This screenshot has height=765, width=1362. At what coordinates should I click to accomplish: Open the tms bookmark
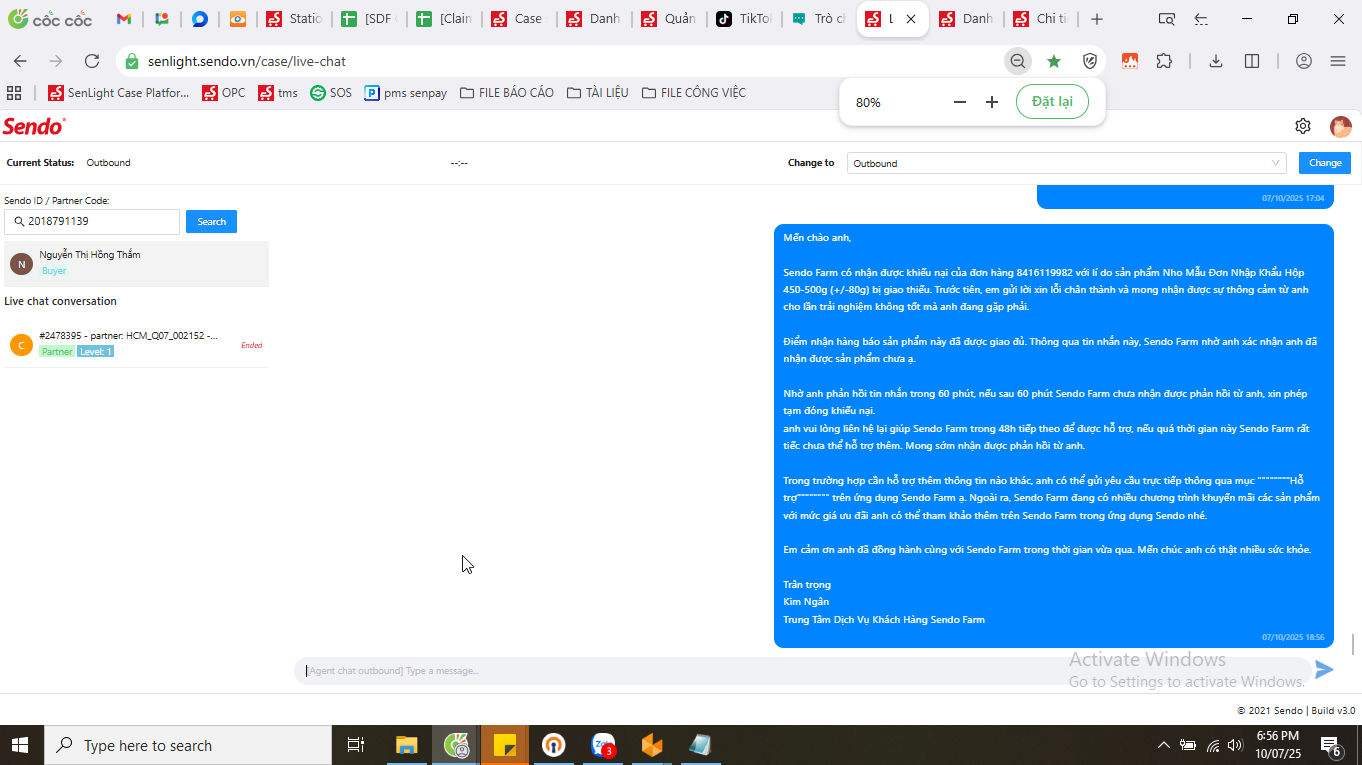tap(278, 93)
